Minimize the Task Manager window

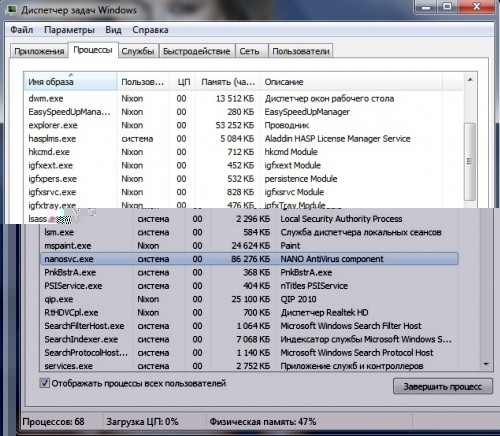[426, 7]
